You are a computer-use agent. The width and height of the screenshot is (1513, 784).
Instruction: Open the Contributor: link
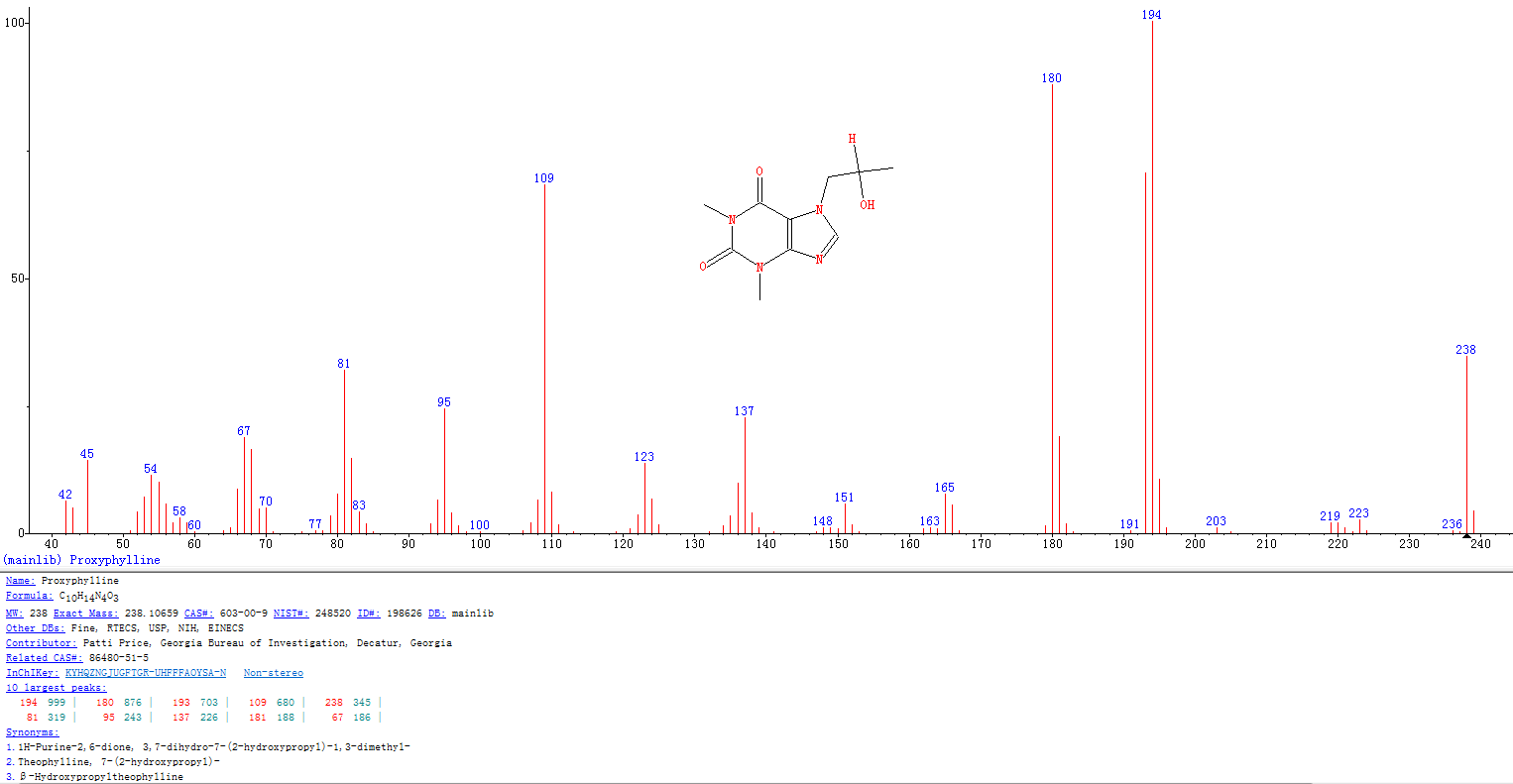pyautogui.click(x=41, y=643)
